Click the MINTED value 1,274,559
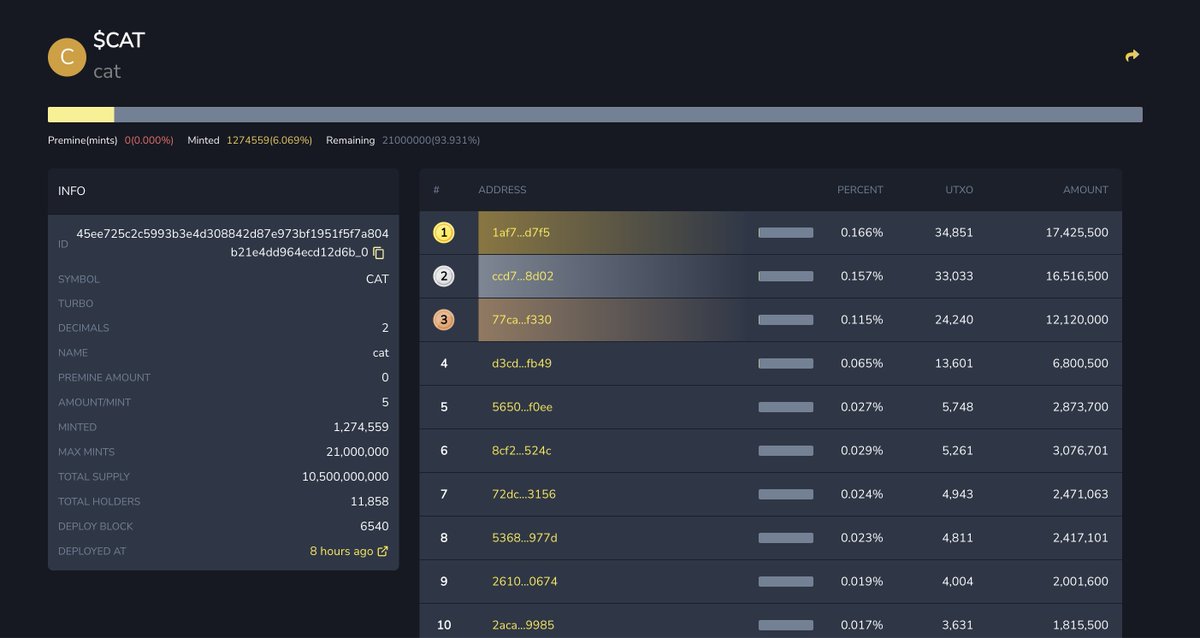The height and width of the screenshot is (638, 1200). tap(361, 427)
